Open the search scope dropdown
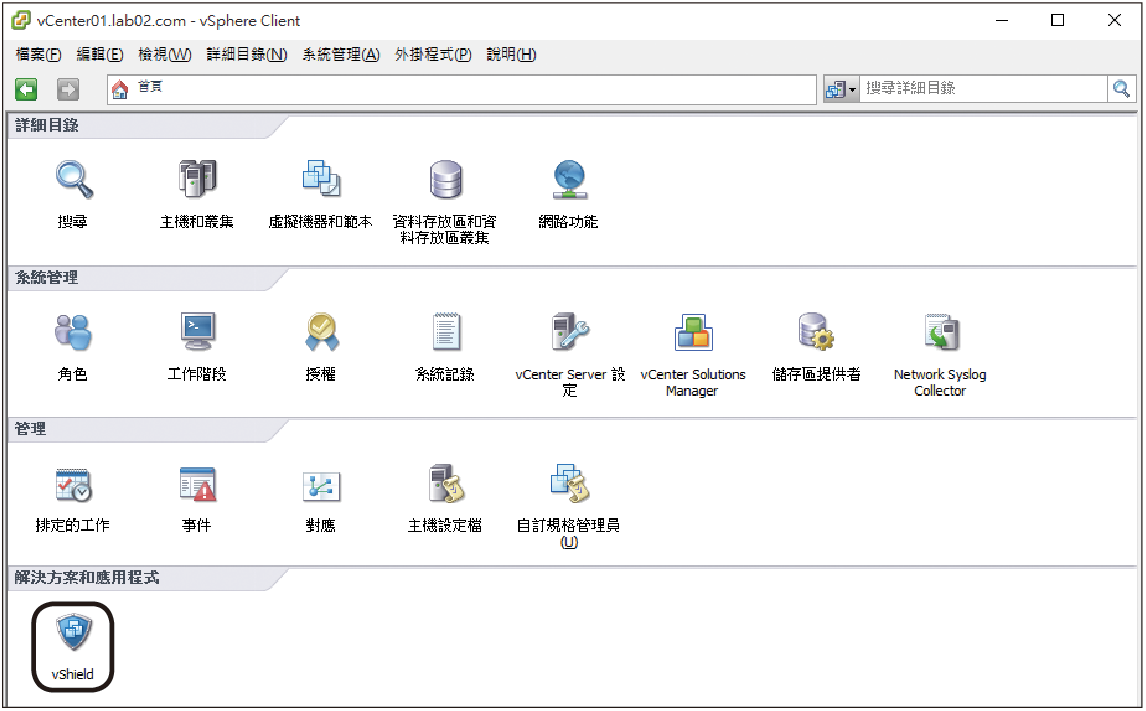The image size is (1146, 711). point(841,89)
